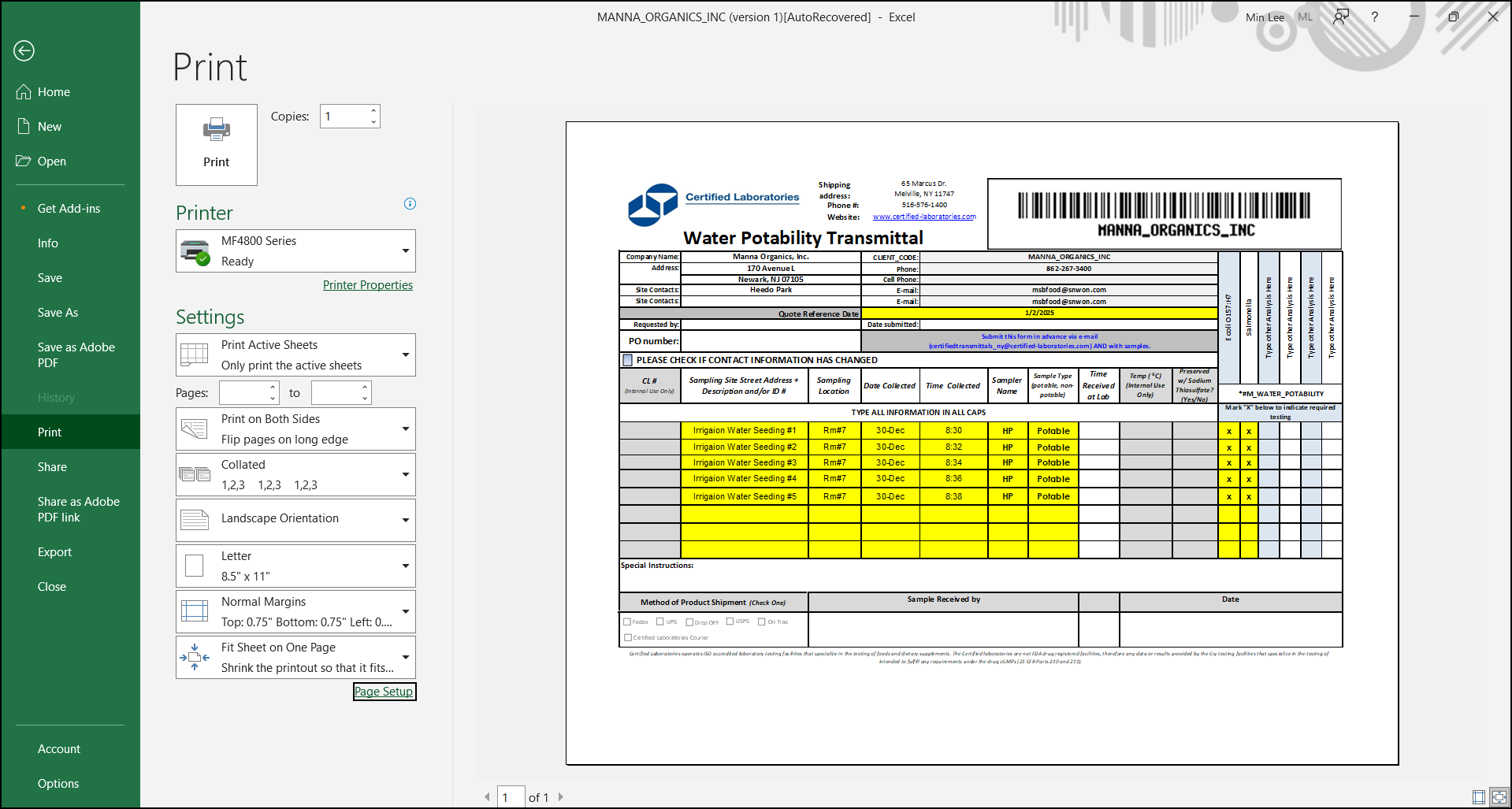Click the Normal Margins icon

coord(195,611)
